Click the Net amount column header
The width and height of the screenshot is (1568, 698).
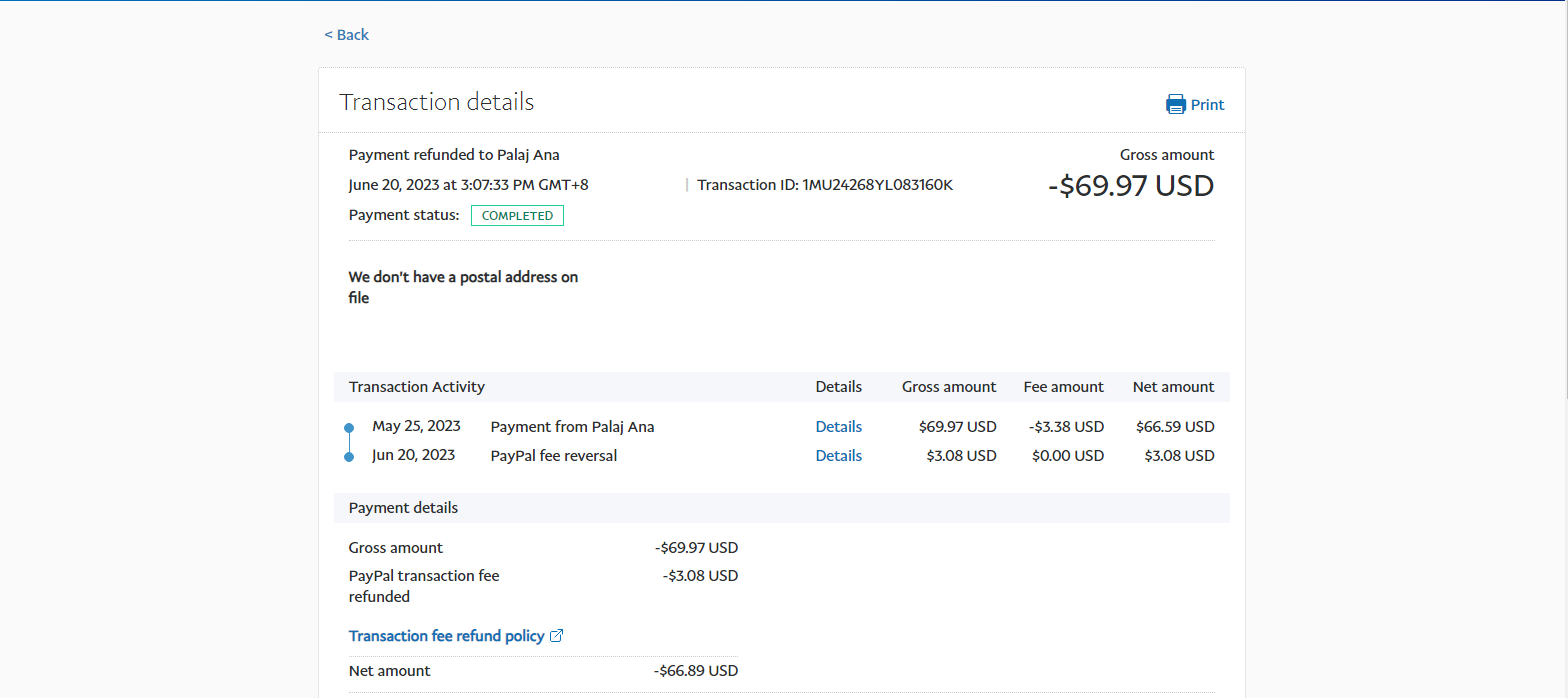1173,387
